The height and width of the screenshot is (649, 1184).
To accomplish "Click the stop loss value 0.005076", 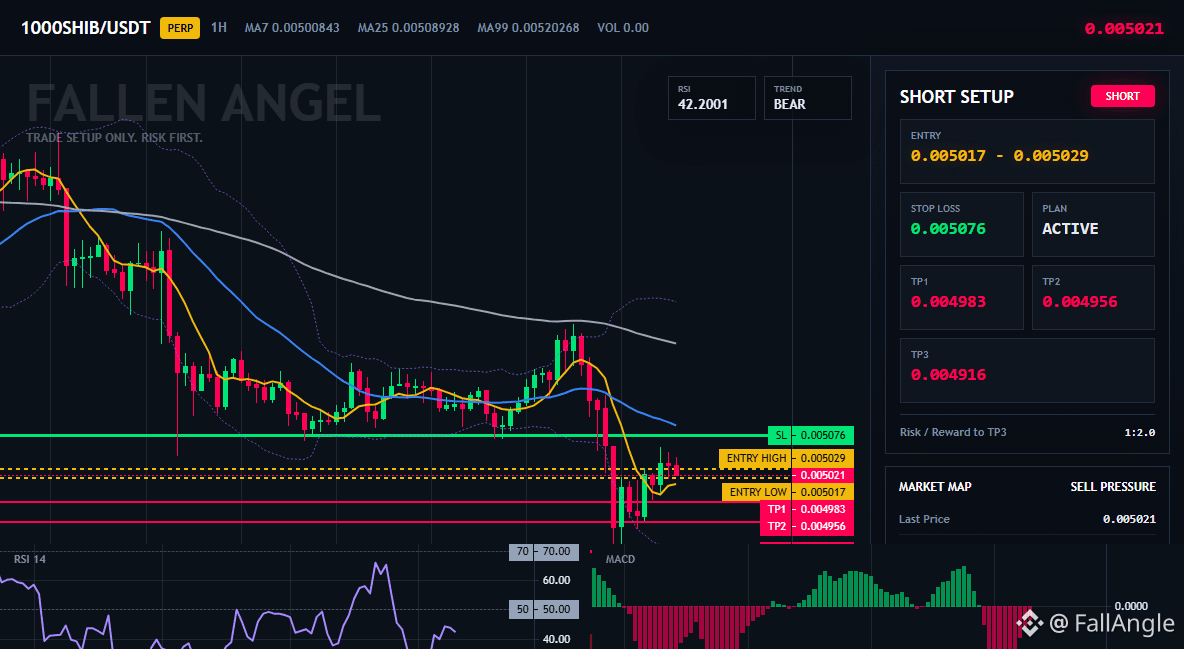I will coord(948,228).
